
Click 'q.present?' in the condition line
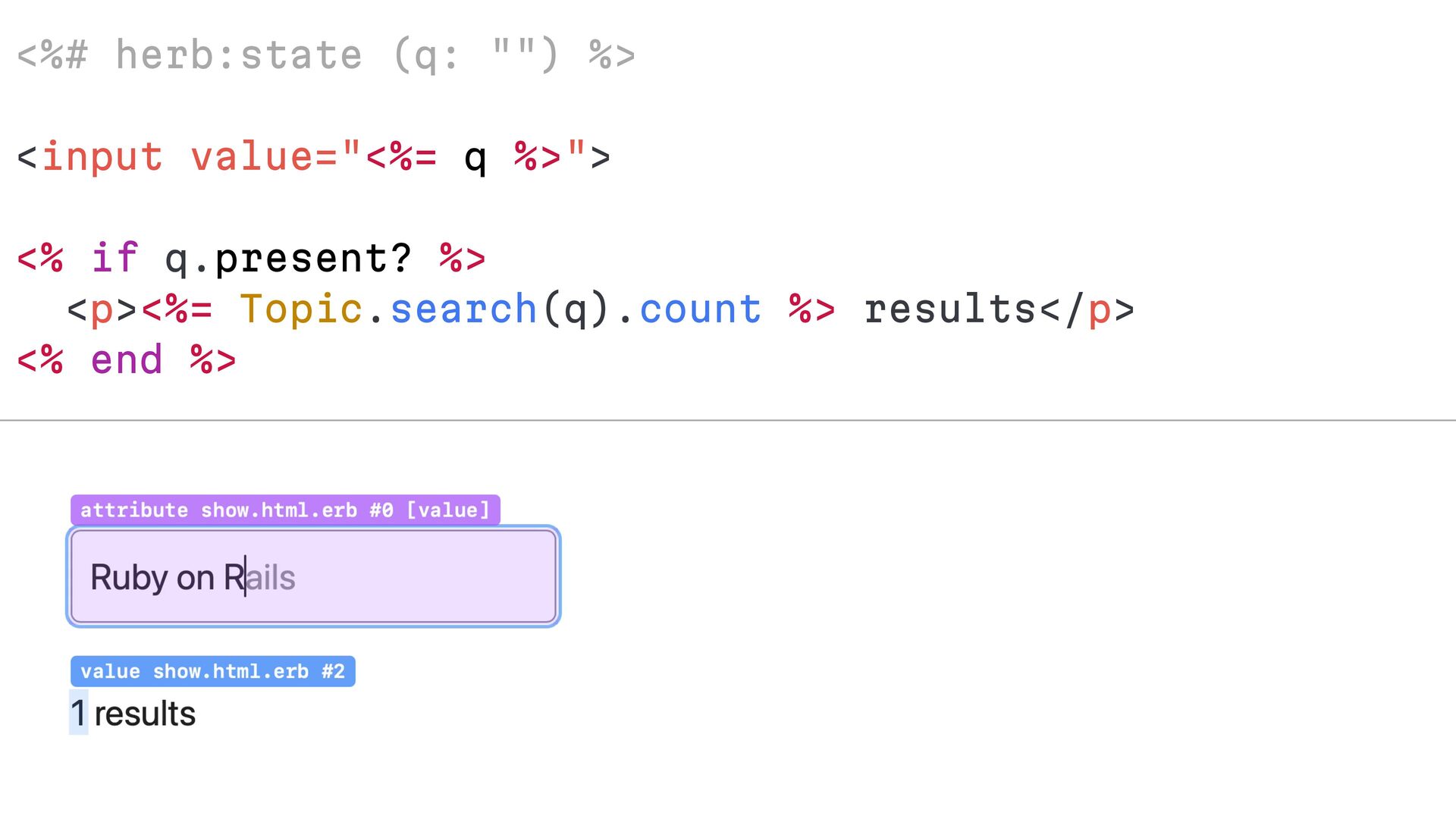[289, 259]
